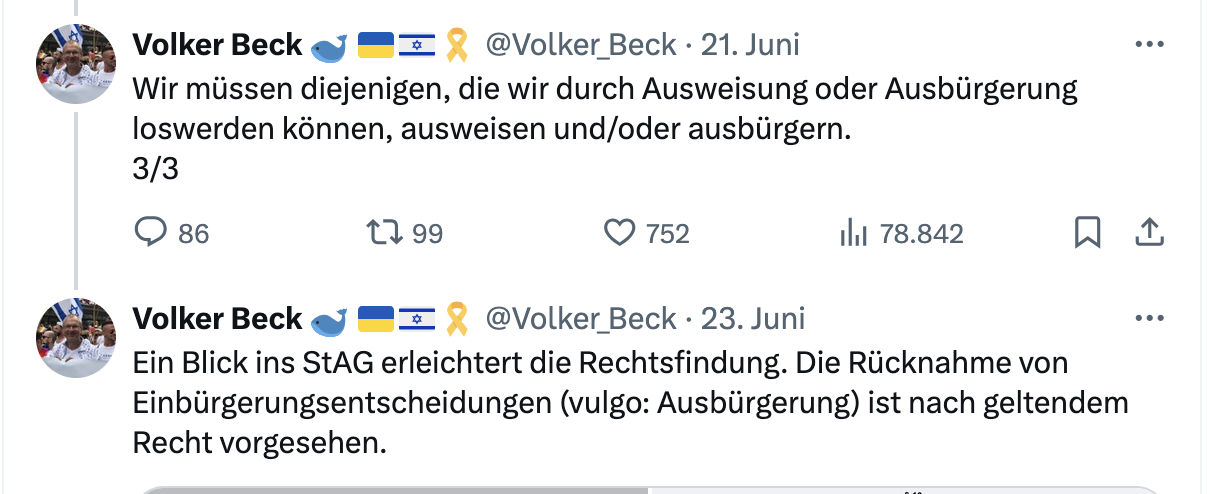Click the 752 likes count
The image size is (1210, 494).
coord(667,234)
